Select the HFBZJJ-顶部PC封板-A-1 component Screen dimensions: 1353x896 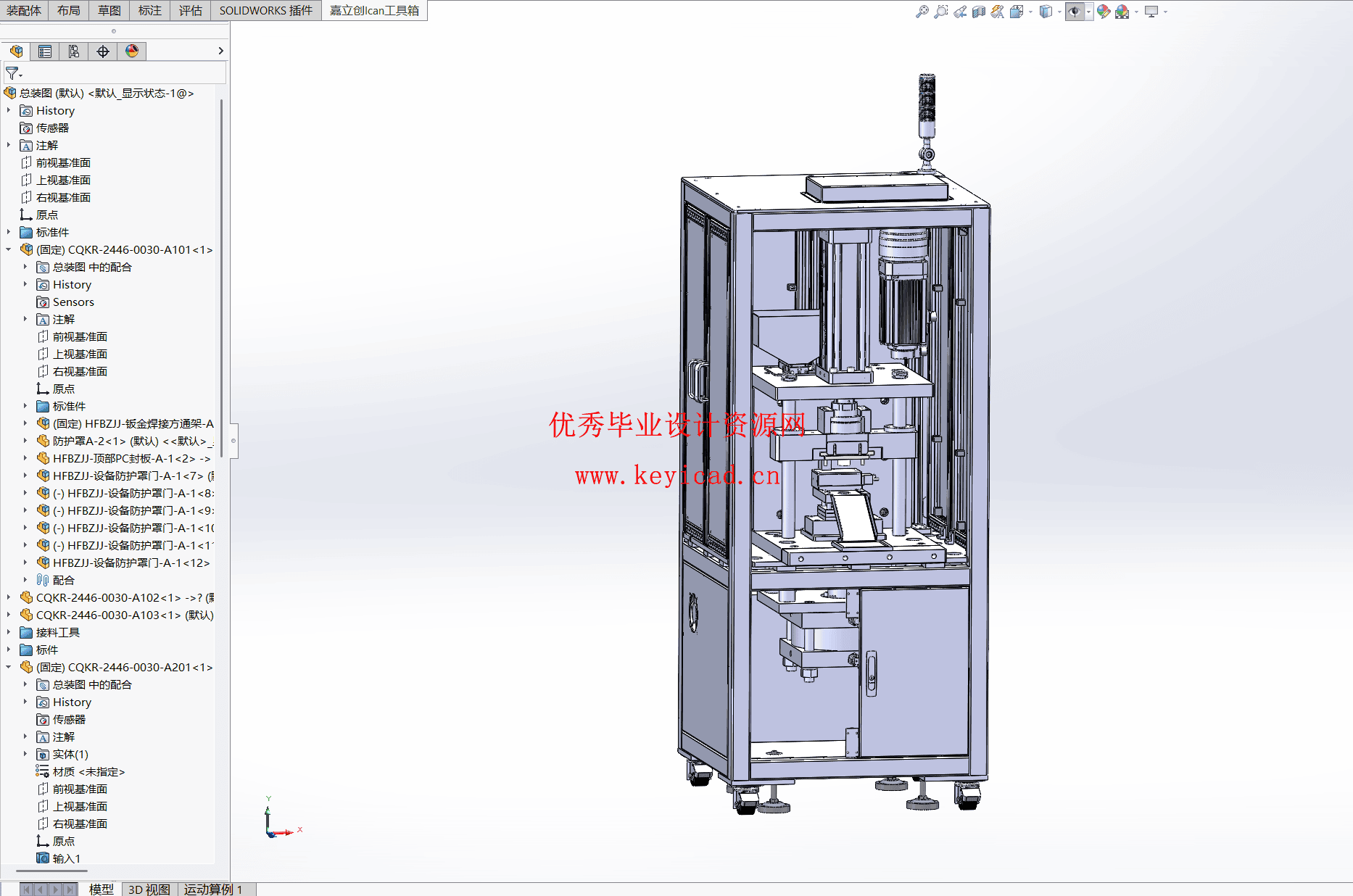click(124, 458)
